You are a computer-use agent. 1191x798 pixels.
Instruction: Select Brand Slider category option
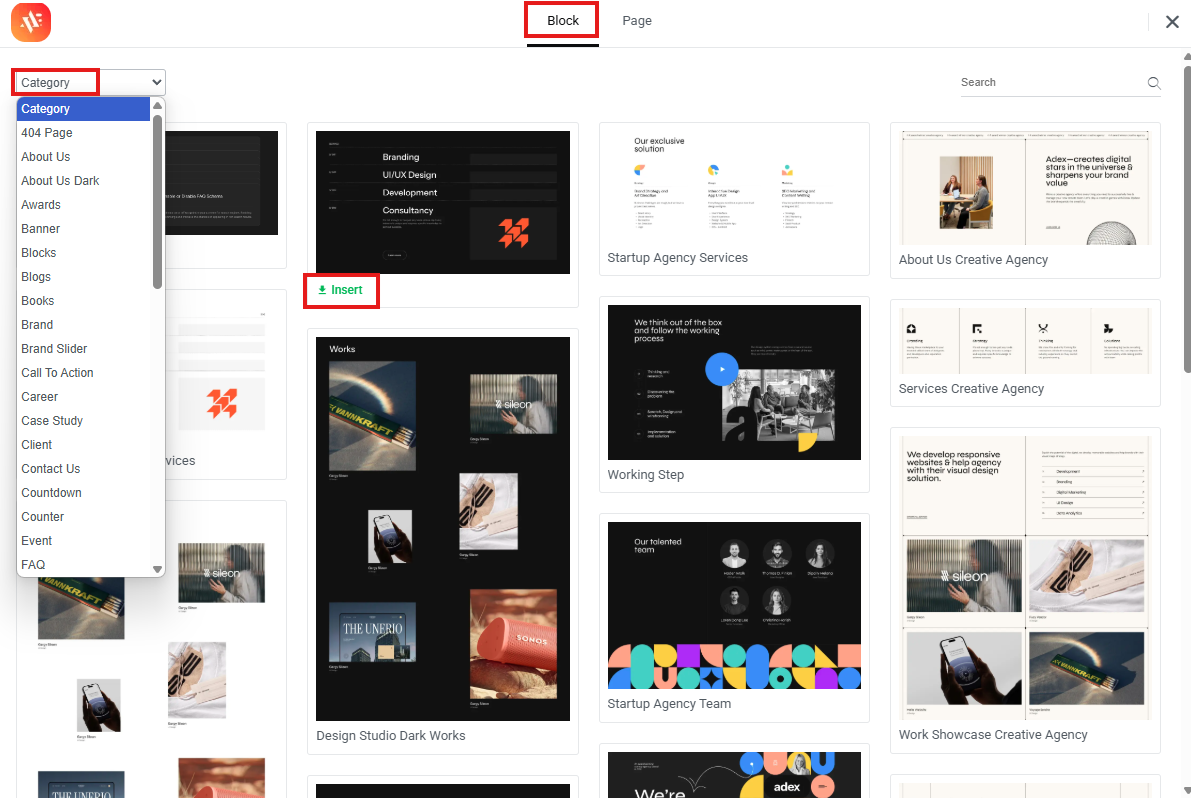coord(84,349)
